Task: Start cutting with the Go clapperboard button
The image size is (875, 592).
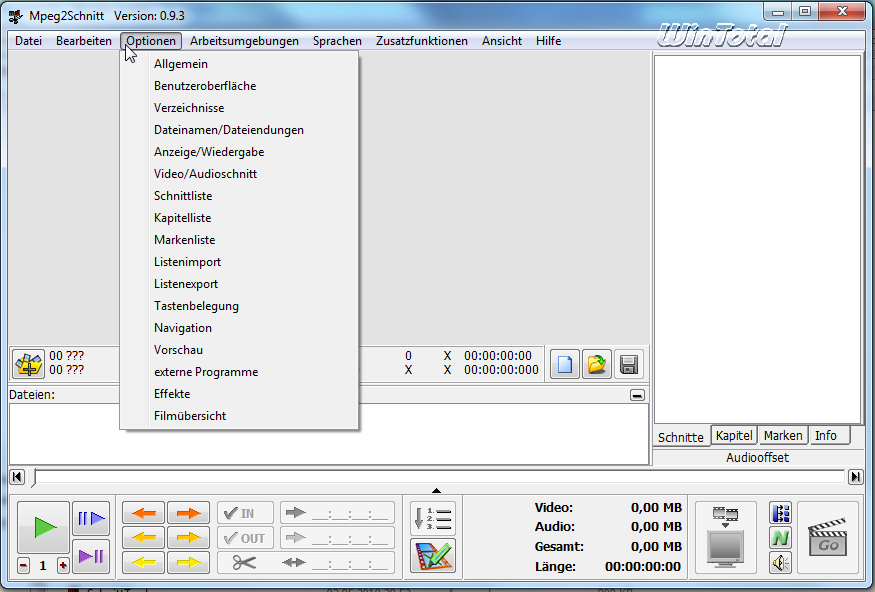Action: [828, 537]
